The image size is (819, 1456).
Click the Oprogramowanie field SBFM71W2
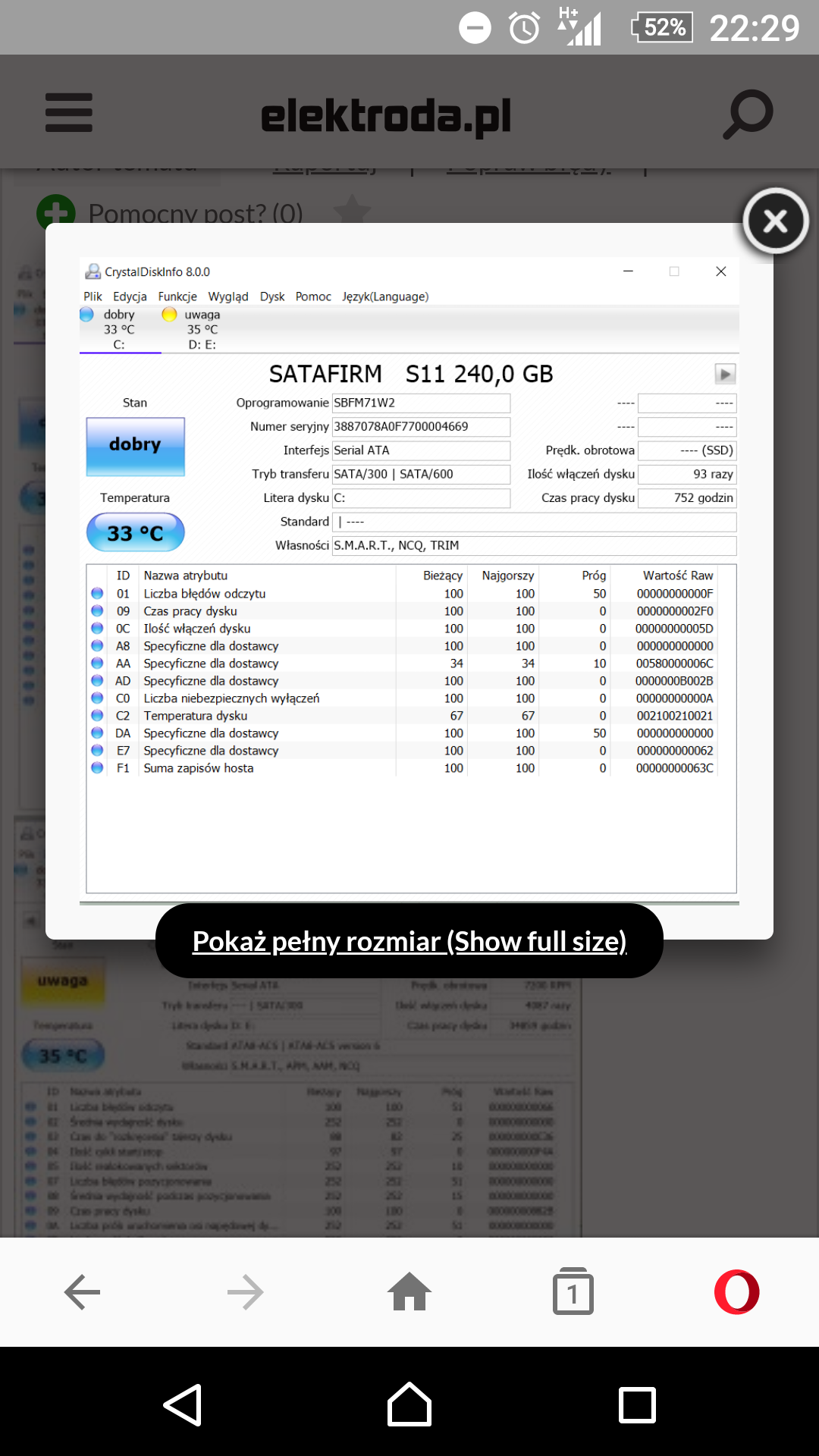pos(421,403)
